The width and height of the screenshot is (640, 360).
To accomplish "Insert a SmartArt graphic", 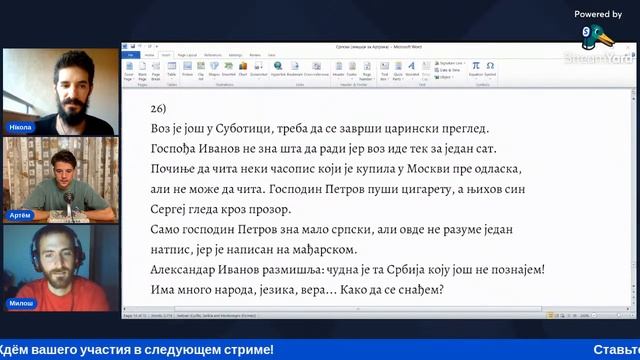I will pos(229,69).
